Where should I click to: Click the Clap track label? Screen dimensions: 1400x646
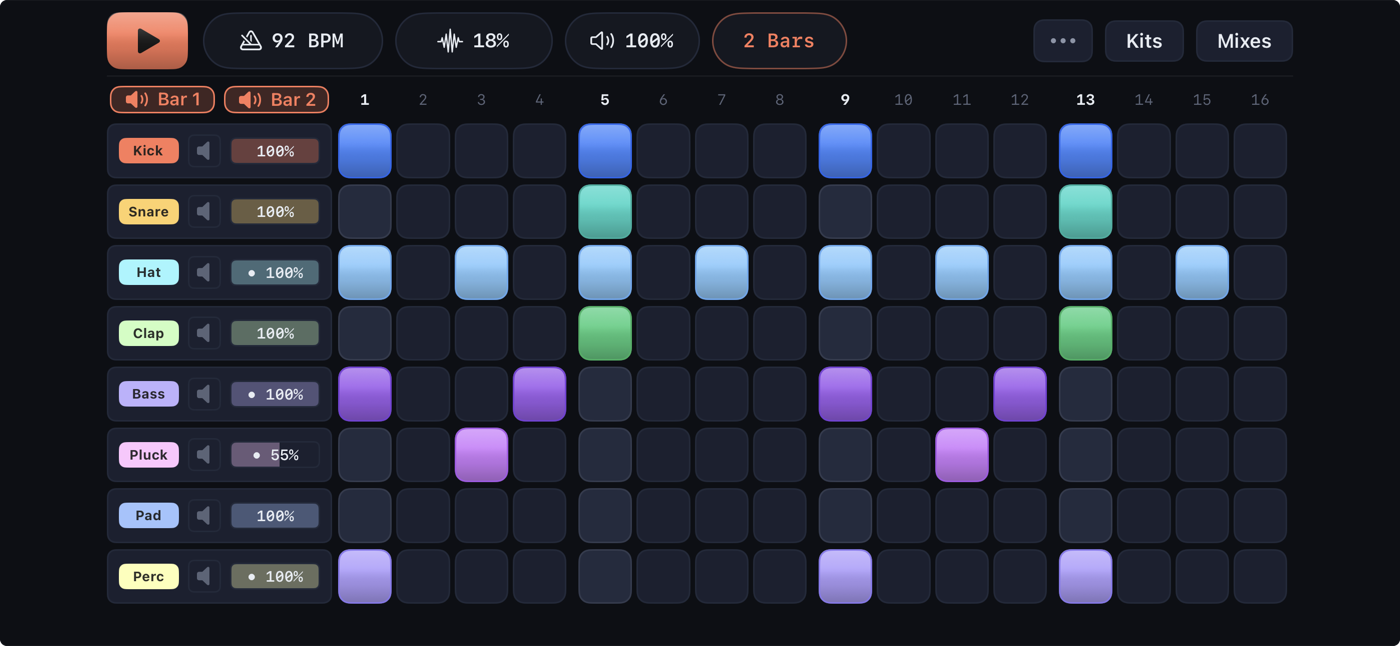[x=148, y=333]
